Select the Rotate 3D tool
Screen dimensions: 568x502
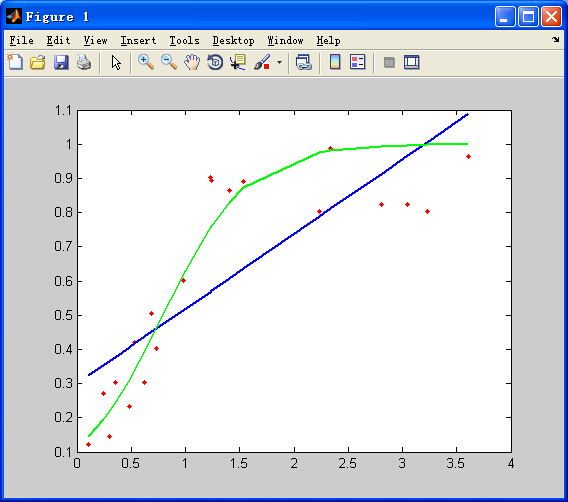tap(215, 62)
